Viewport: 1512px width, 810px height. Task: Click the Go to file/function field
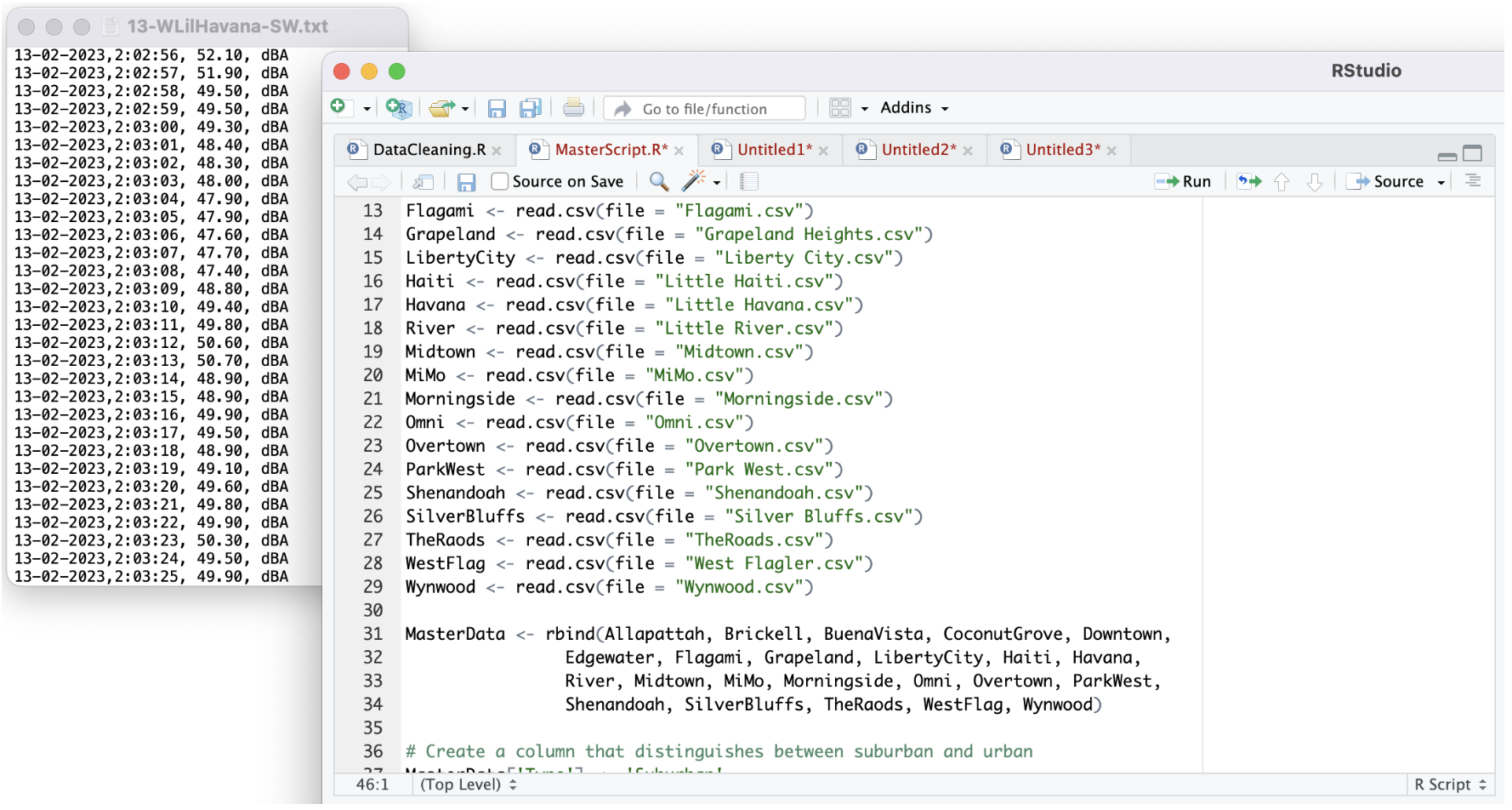point(705,109)
